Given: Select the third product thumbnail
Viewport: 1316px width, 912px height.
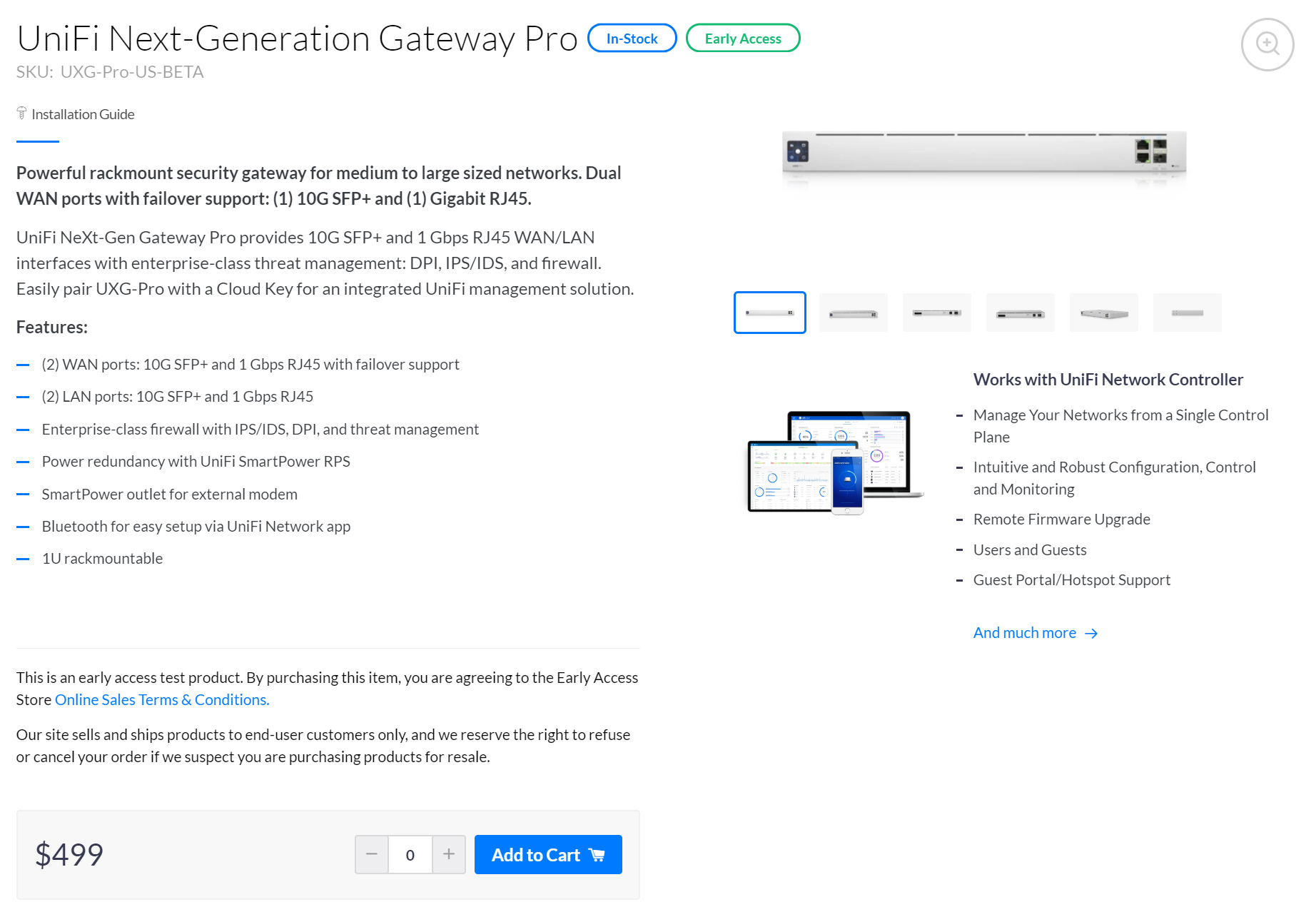Looking at the screenshot, I should [x=937, y=313].
